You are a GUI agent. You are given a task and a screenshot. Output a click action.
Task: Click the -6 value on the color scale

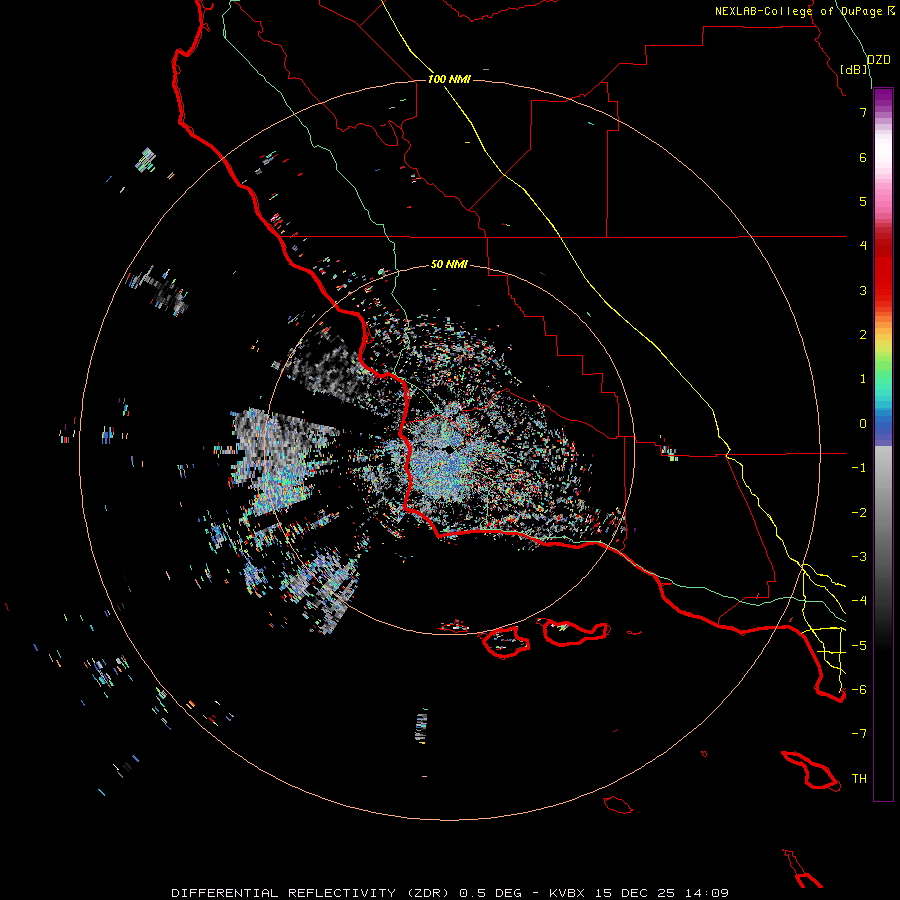859,690
